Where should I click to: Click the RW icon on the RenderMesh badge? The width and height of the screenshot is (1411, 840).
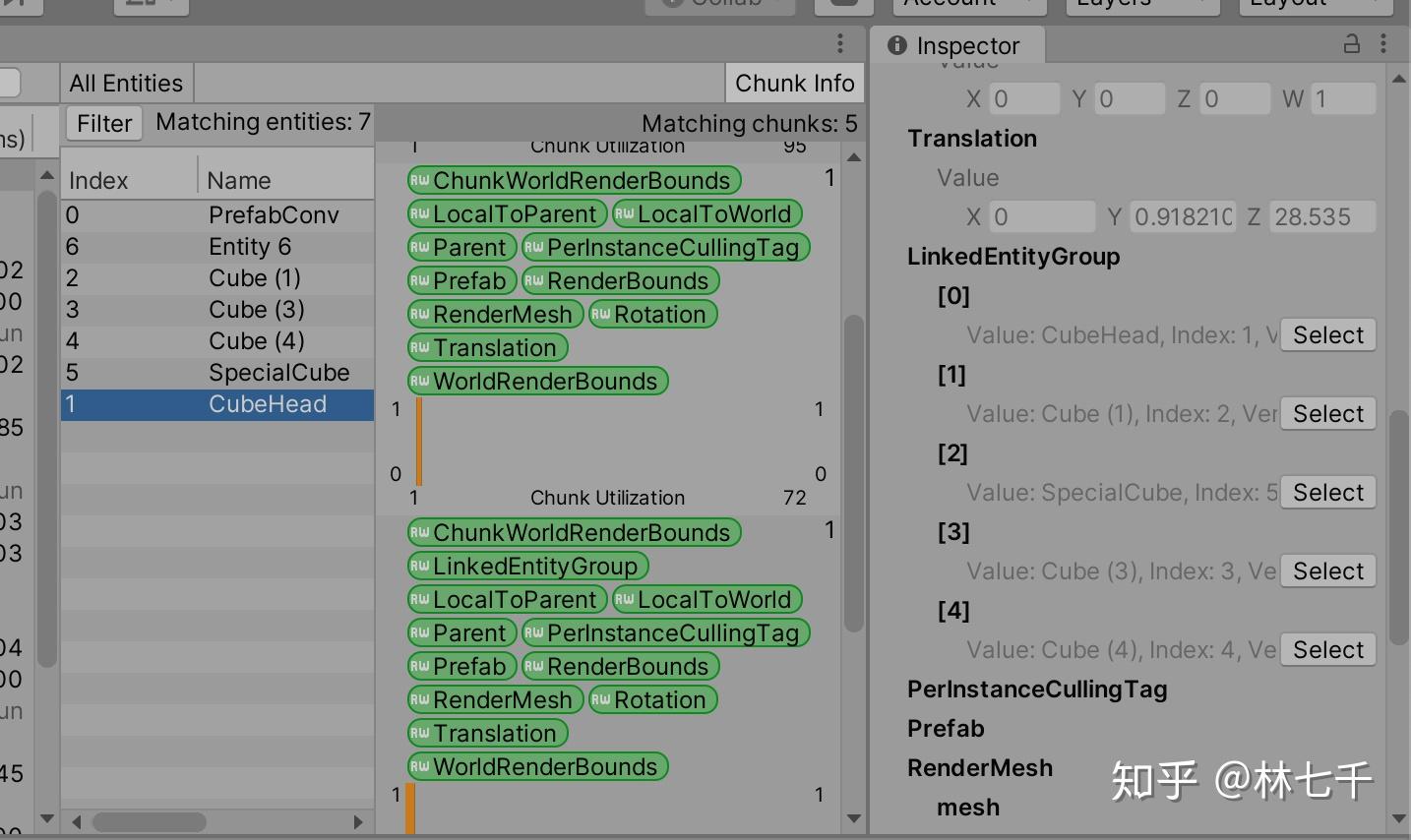pos(420,314)
